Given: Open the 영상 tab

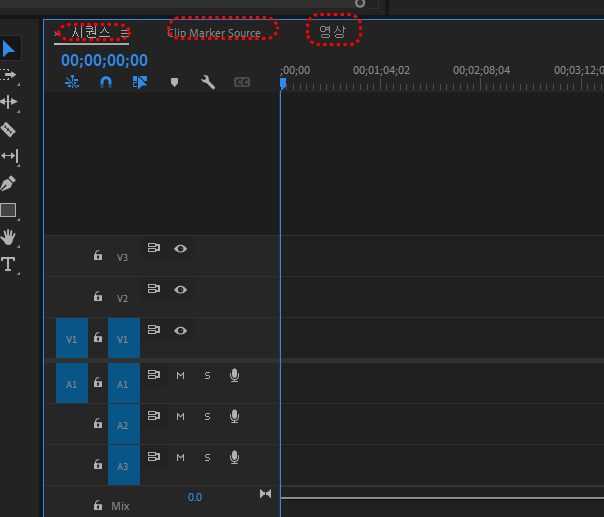Looking at the screenshot, I should [332, 32].
